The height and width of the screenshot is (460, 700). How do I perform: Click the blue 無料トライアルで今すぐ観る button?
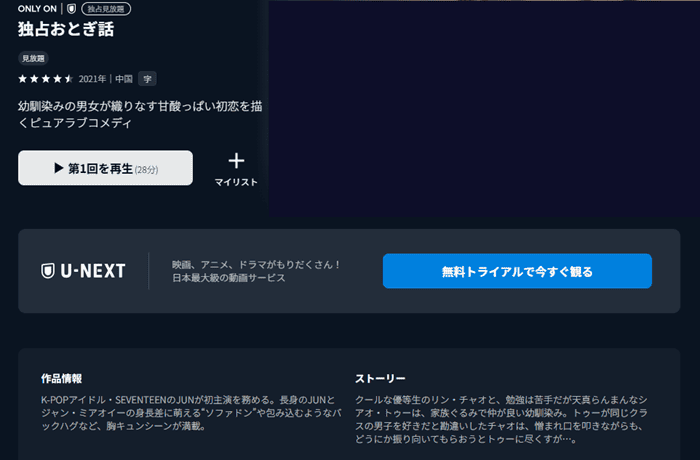[x=517, y=271]
